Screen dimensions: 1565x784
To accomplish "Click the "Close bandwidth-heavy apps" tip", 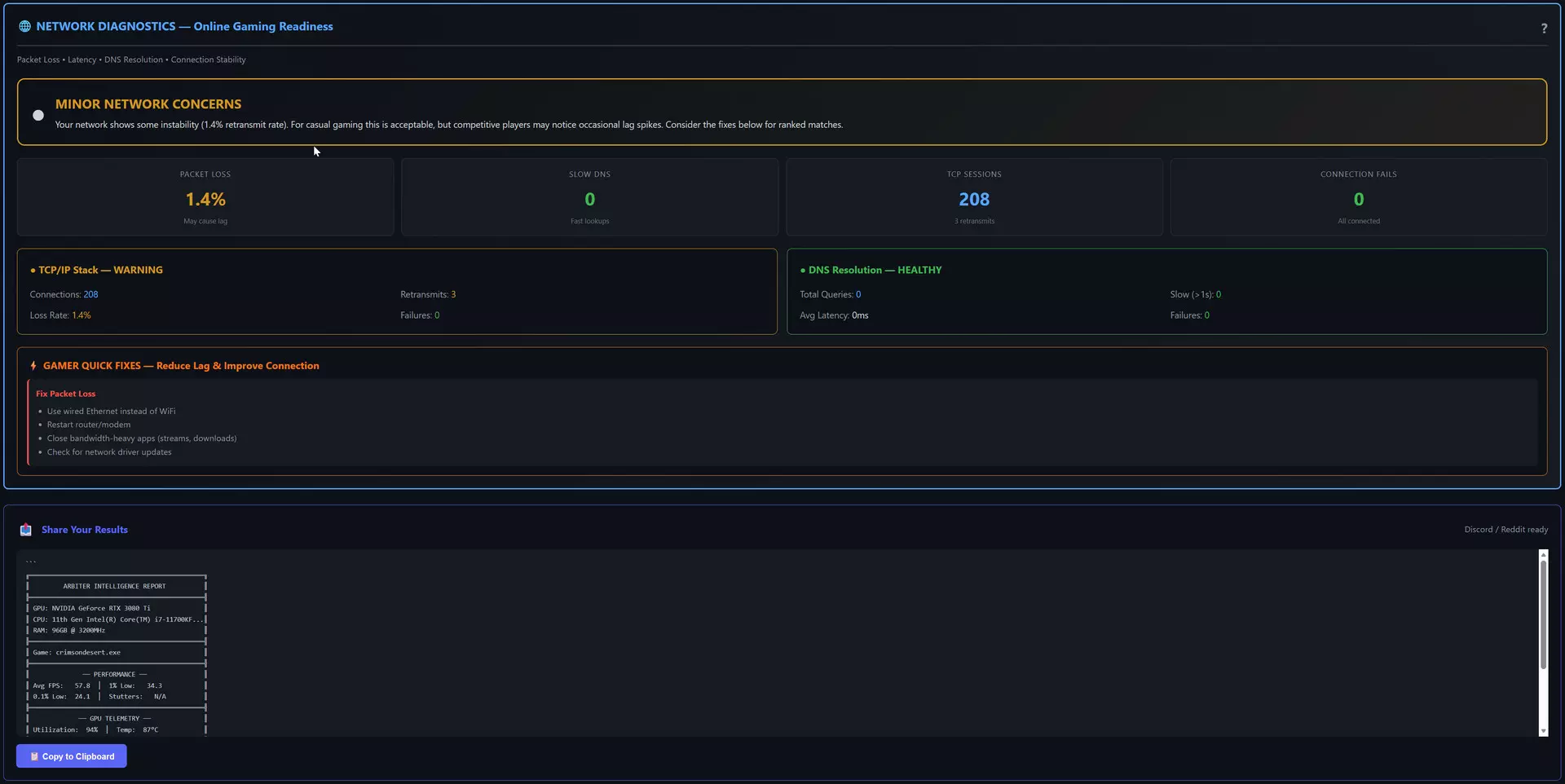I will pyautogui.click(x=142, y=438).
